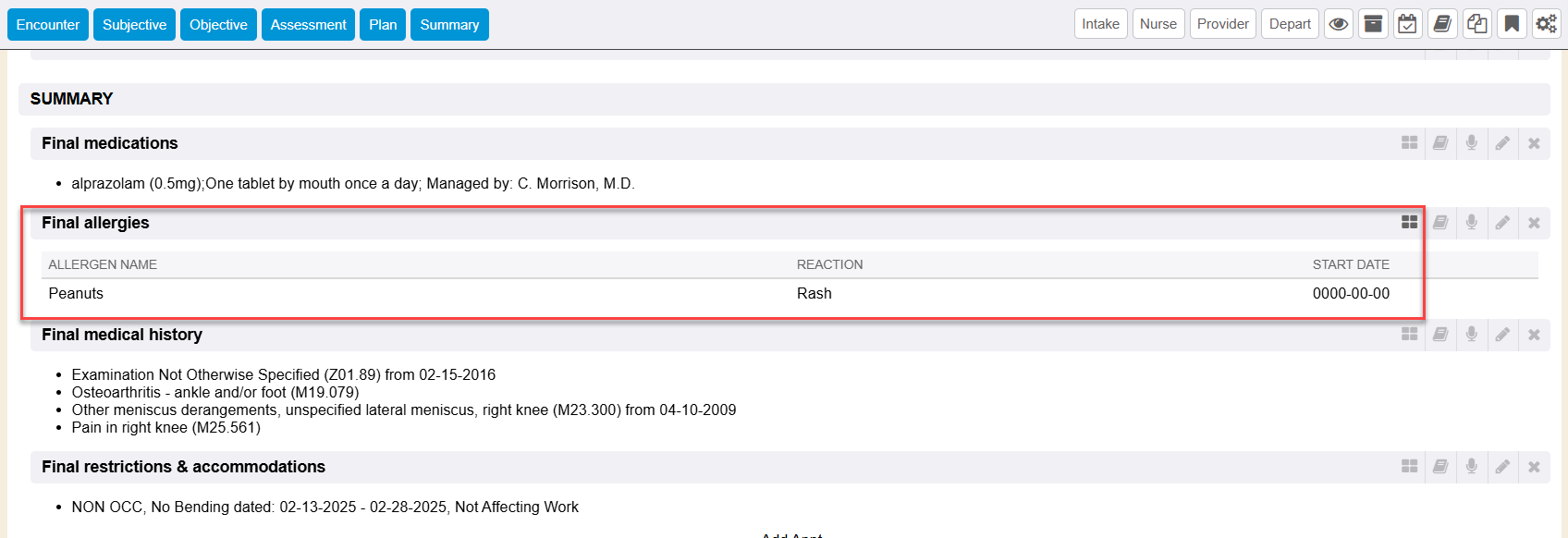Switch to the Subjective tab
This screenshot has height=538, width=1568.
tap(134, 25)
